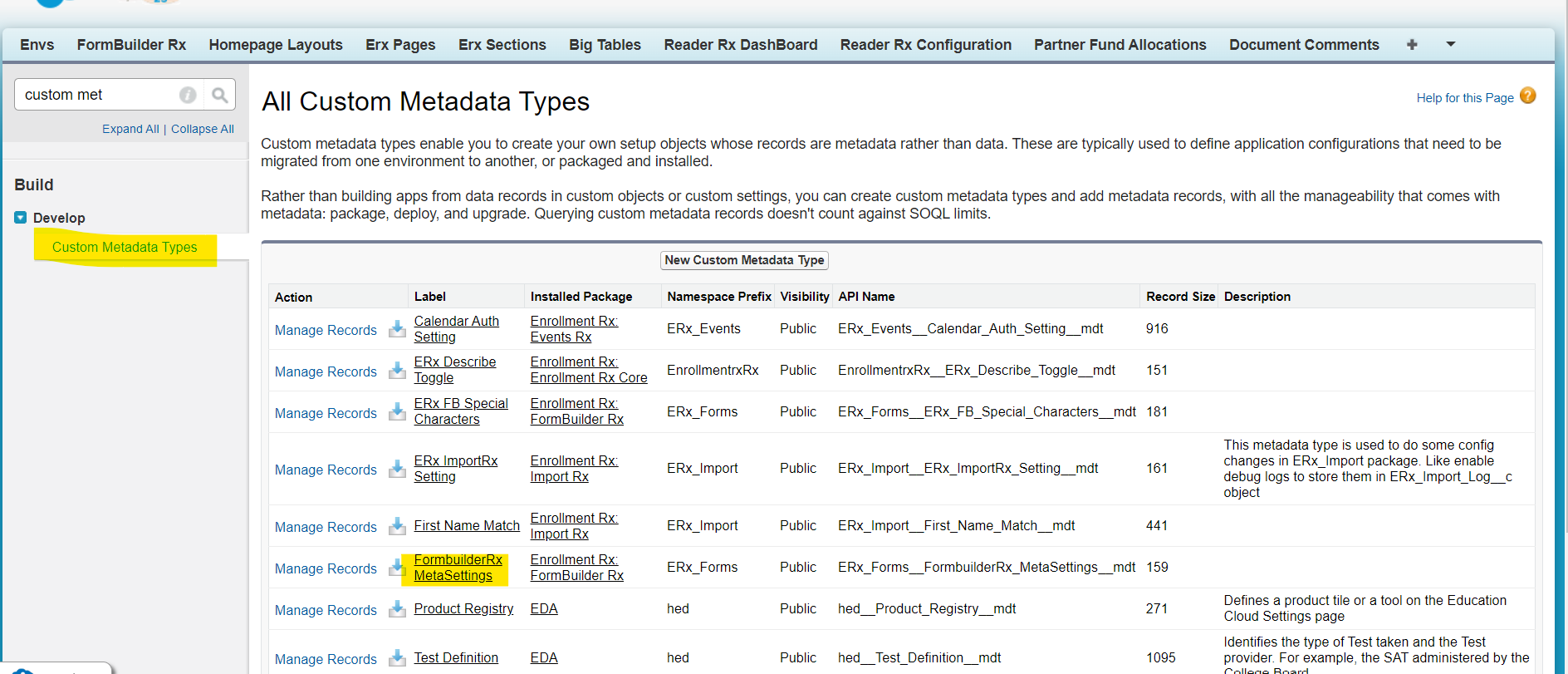Click the info icon in quick find box
This screenshot has height=674, width=1568.
pos(189,96)
